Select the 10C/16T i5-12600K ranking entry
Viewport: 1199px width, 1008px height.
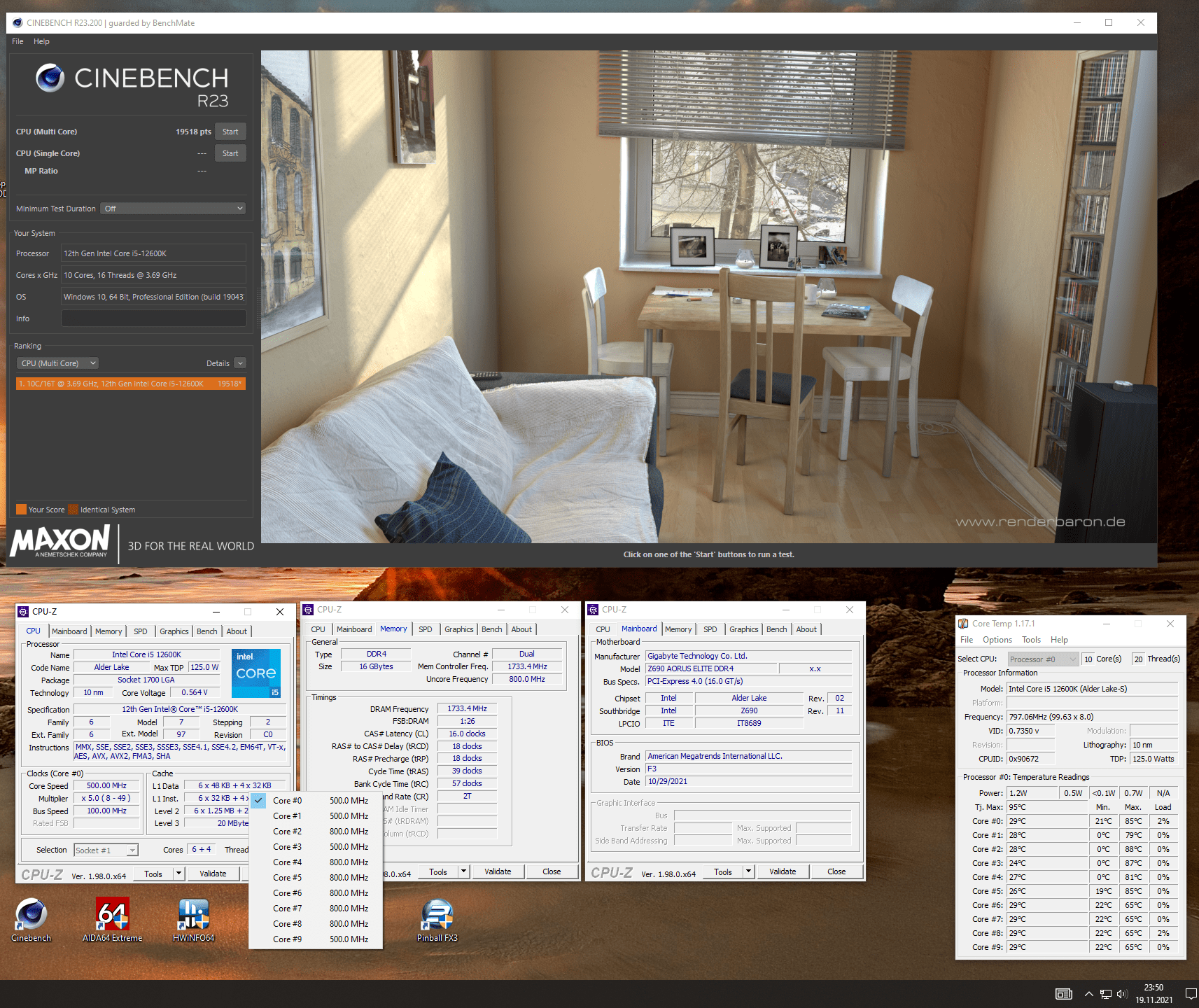click(131, 384)
